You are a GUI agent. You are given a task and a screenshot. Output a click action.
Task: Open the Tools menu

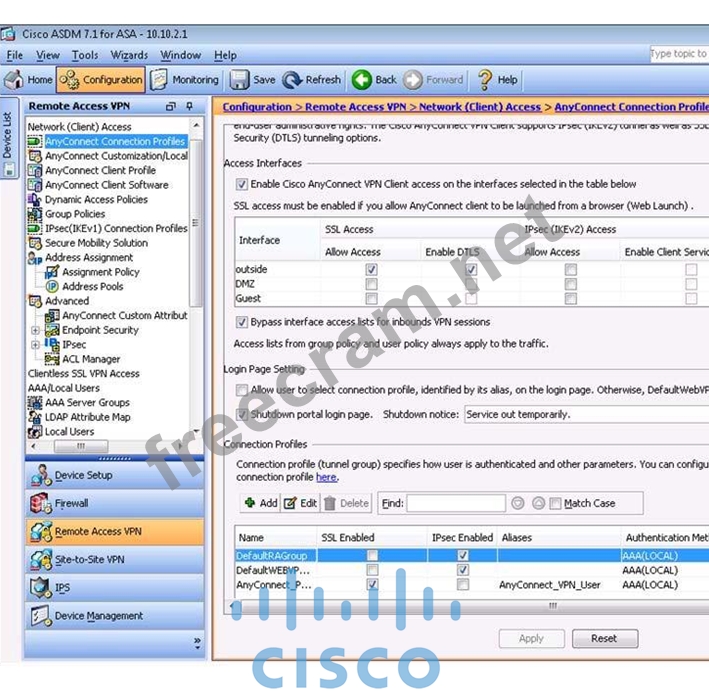click(85, 55)
